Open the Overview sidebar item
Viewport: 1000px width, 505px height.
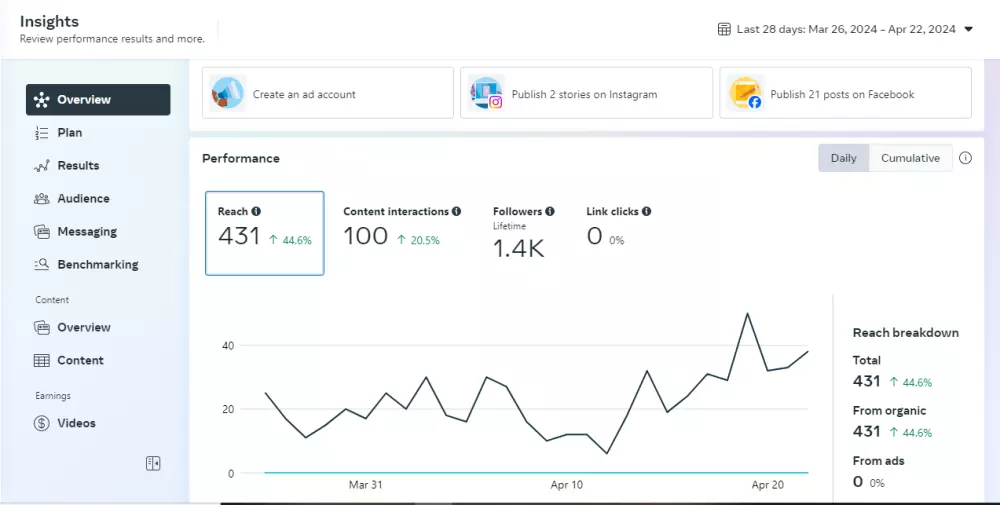(x=98, y=99)
